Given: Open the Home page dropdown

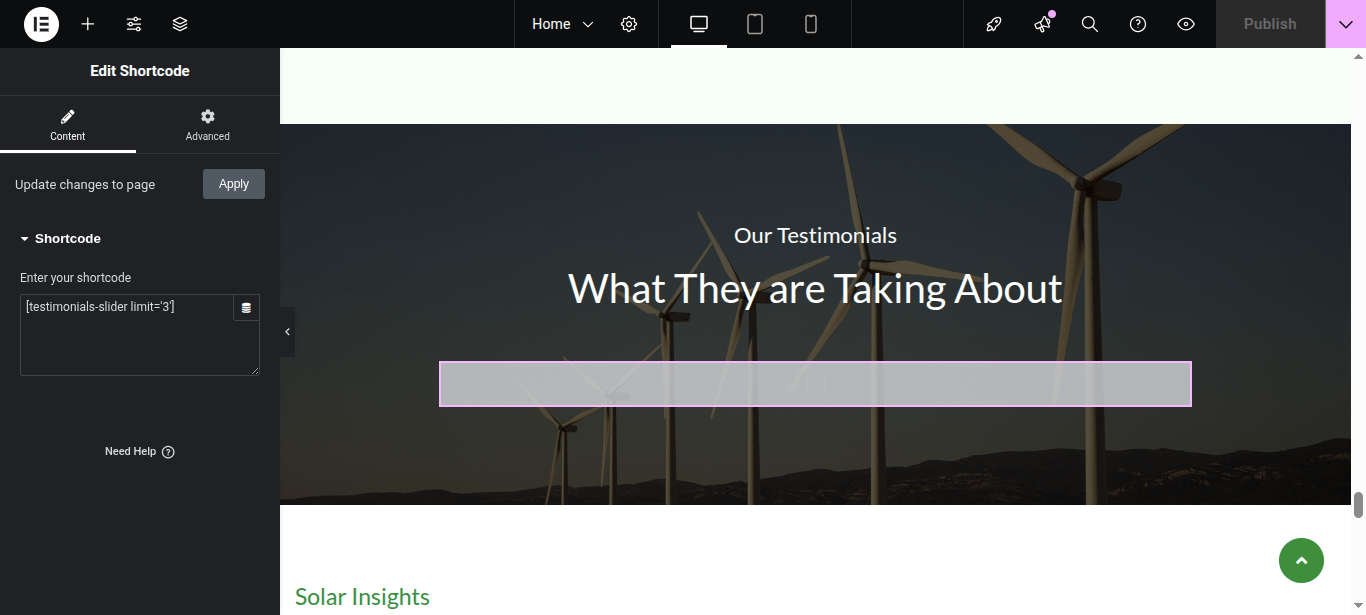Looking at the screenshot, I should coord(562,24).
